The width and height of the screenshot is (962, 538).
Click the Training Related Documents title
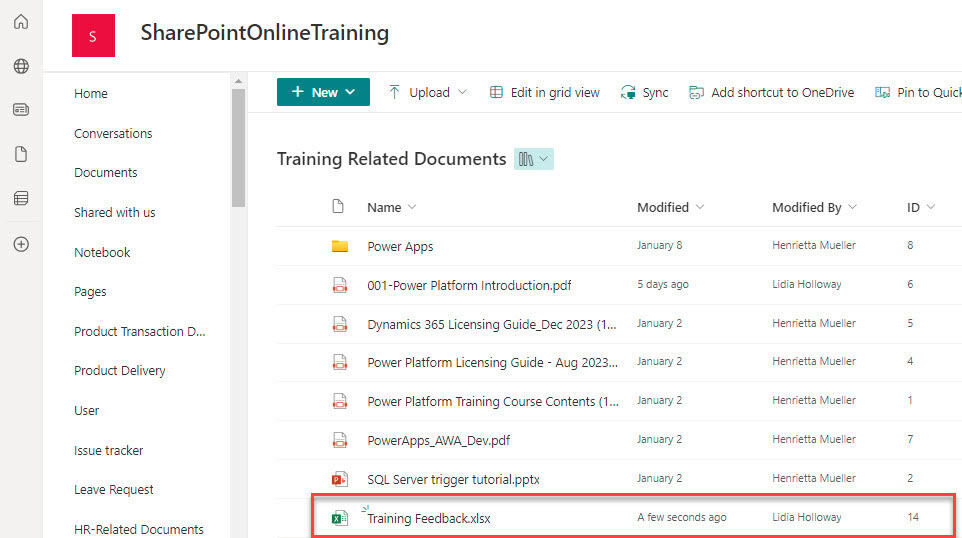[x=391, y=159]
